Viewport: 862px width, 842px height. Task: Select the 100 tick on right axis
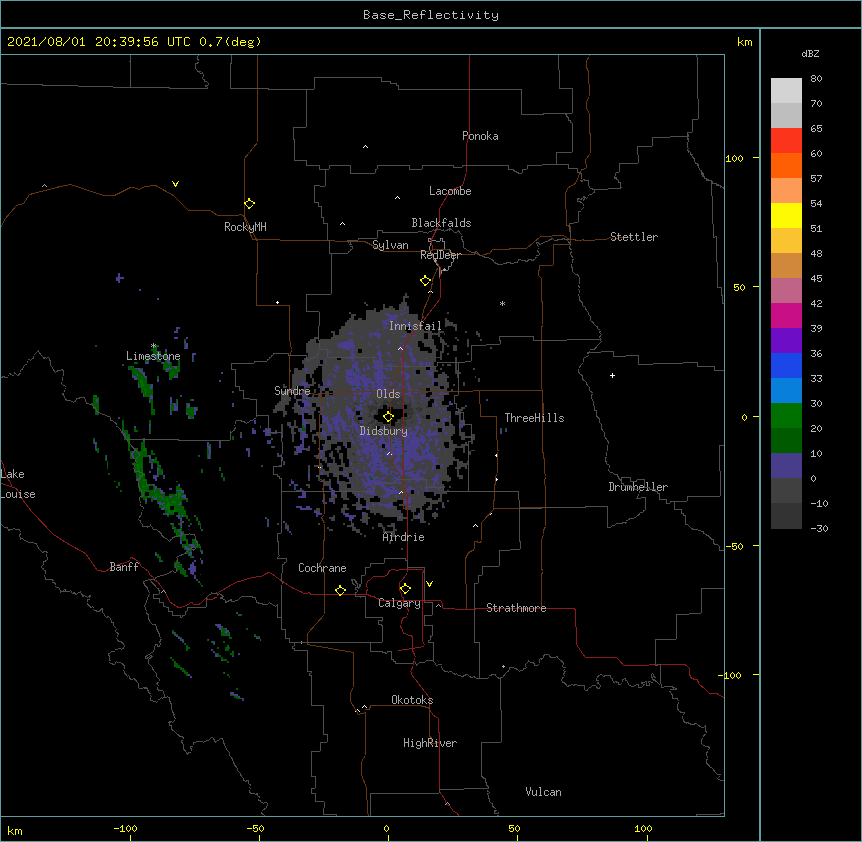click(x=734, y=158)
